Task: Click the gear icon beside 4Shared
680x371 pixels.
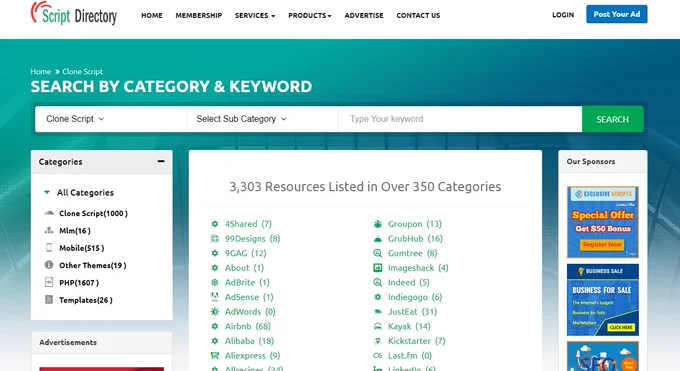Action: click(x=215, y=224)
